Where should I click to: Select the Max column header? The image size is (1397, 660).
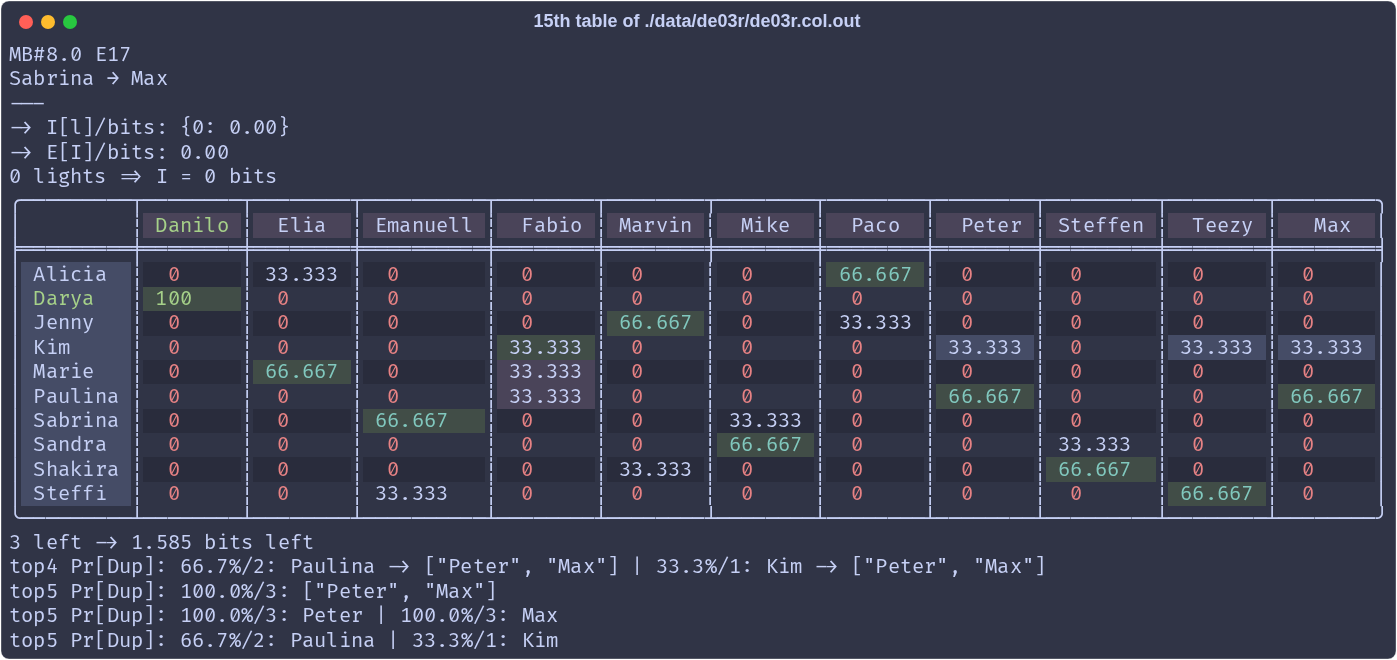pos(1327,226)
